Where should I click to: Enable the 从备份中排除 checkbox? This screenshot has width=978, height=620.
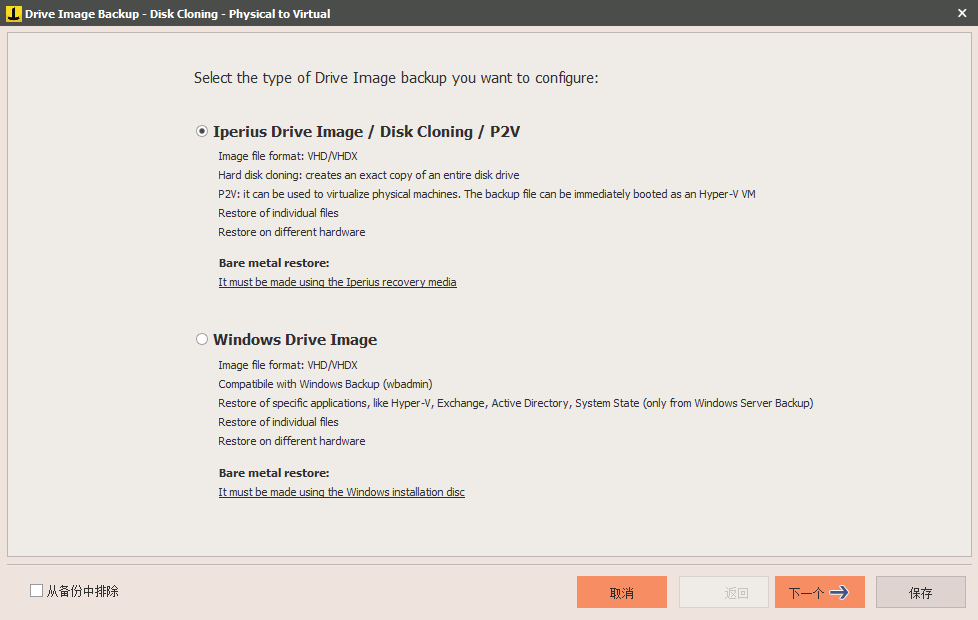coord(37,591)
